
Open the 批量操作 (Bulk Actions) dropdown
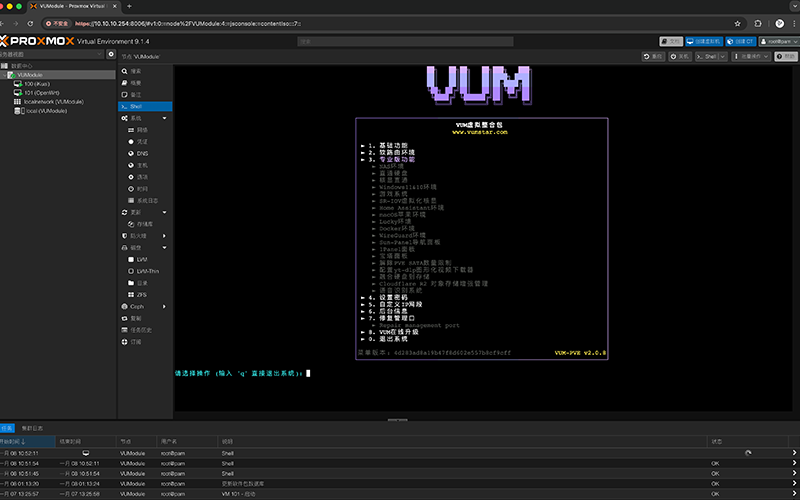(x=751, y=57)
